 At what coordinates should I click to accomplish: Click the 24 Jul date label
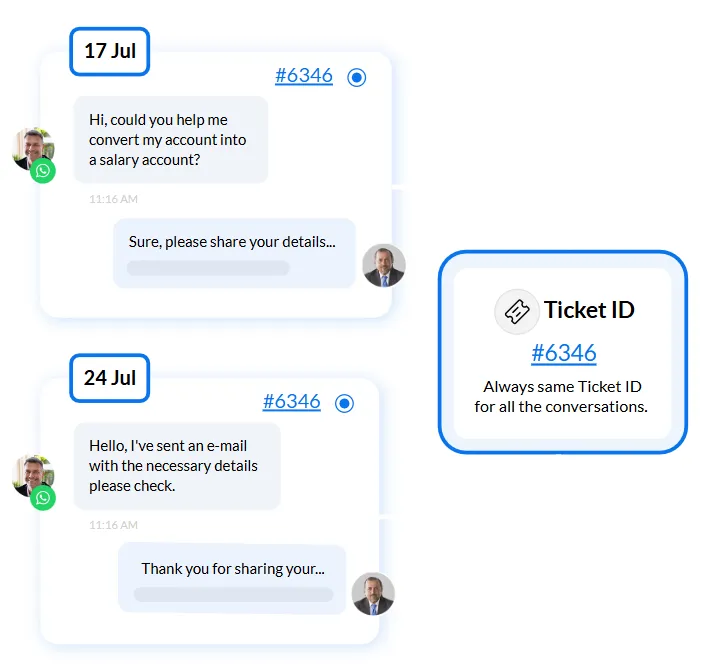point(110,378)
